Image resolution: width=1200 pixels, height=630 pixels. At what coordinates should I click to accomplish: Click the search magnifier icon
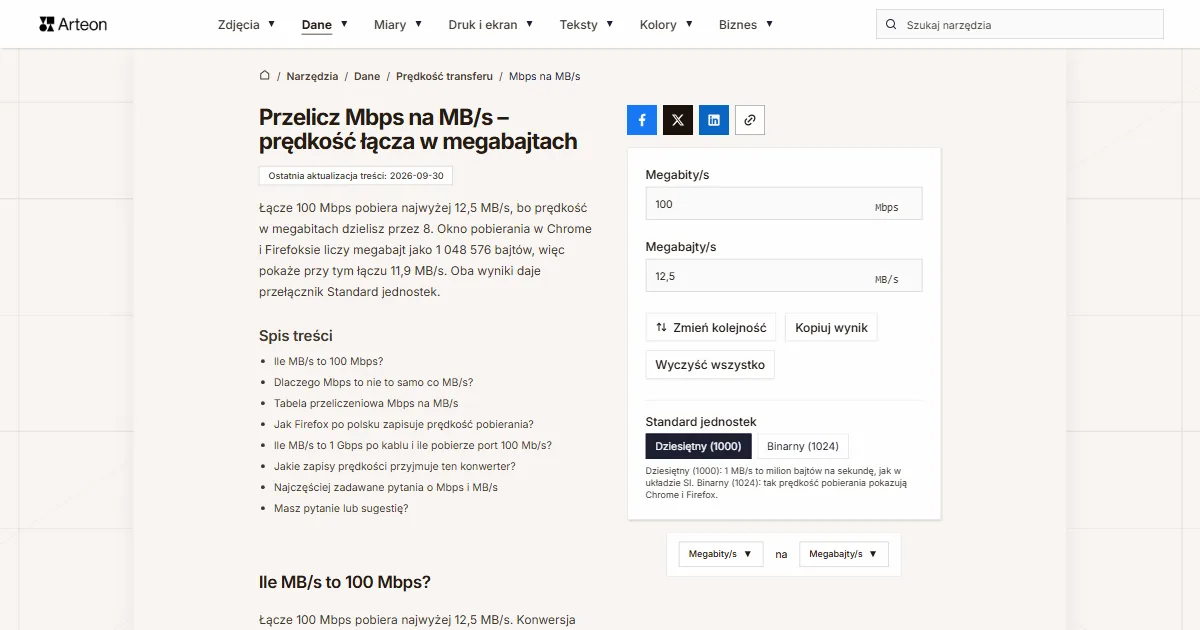point(891,25)
